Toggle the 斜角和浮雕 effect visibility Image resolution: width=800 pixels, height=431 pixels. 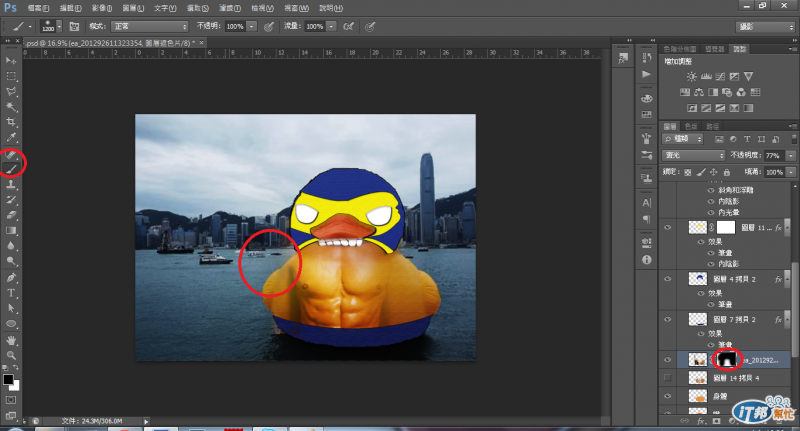tap(711, 190)
